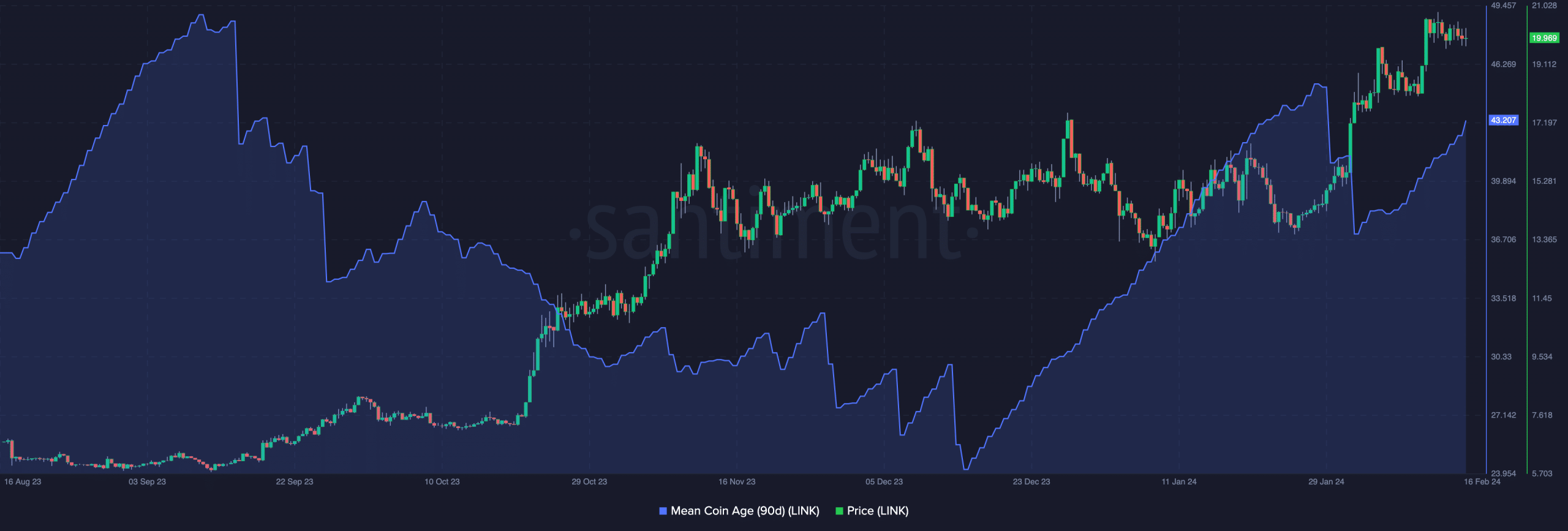Click the 15.281 price axis value
Screen dimensions: 1568x531
click(1544, 181)
